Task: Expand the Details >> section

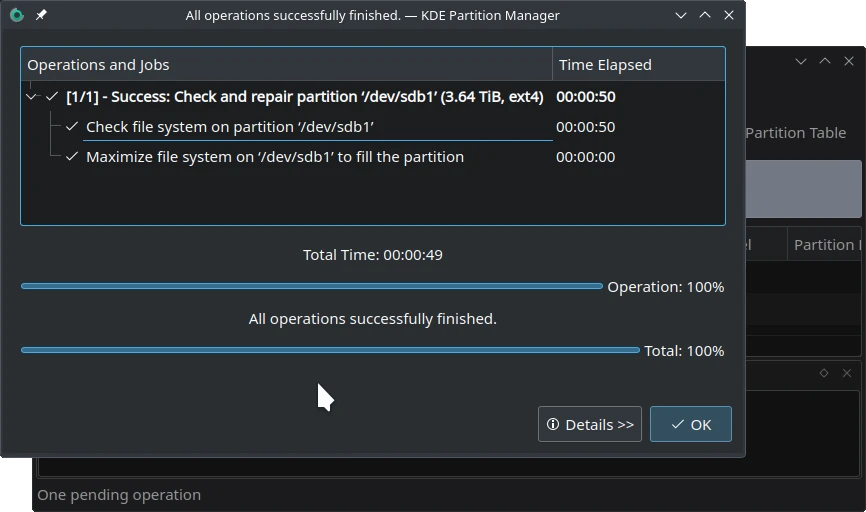Action: 590,424
